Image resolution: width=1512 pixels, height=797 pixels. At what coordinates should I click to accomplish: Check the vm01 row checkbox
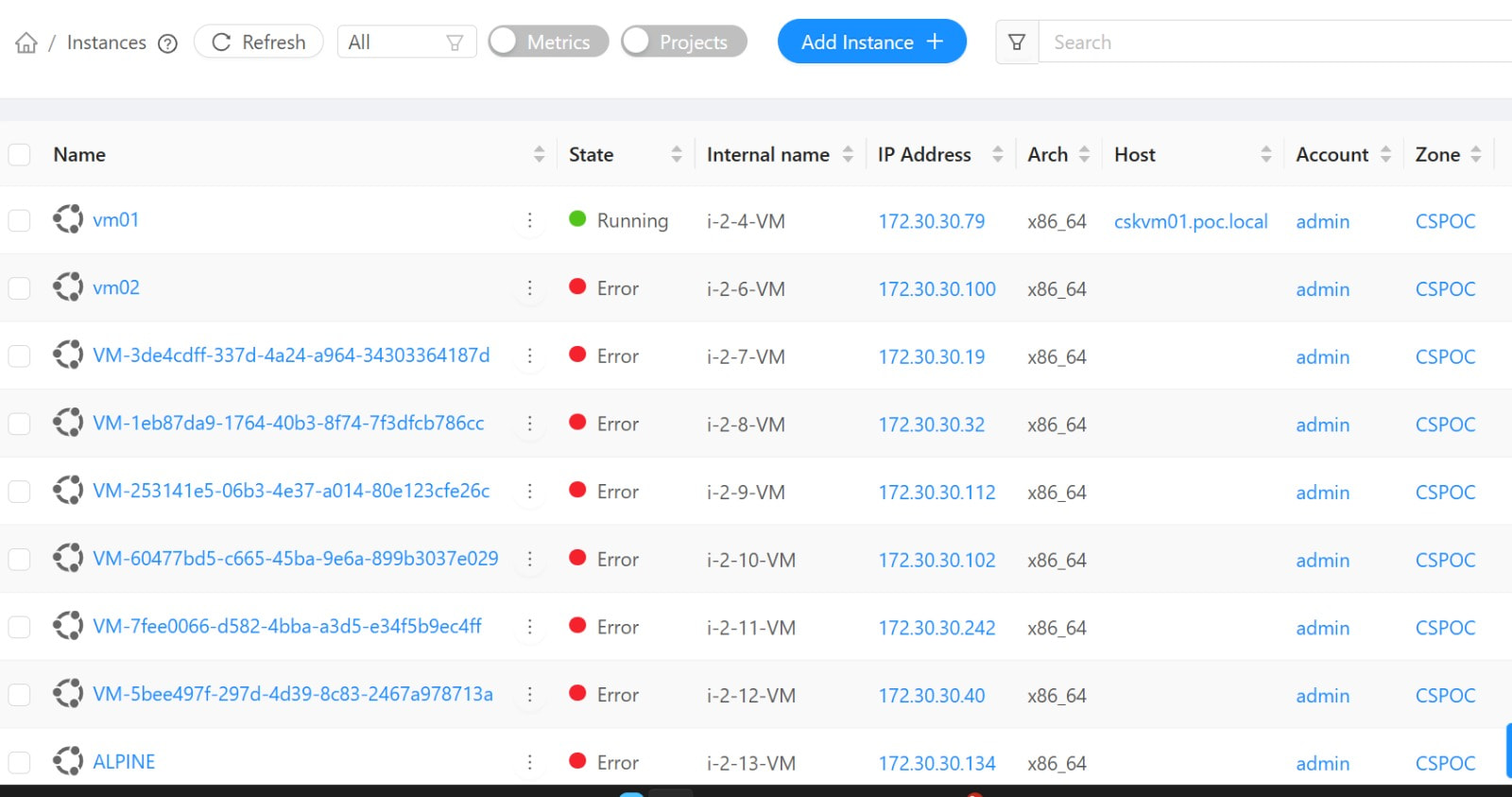click(19, 220)
